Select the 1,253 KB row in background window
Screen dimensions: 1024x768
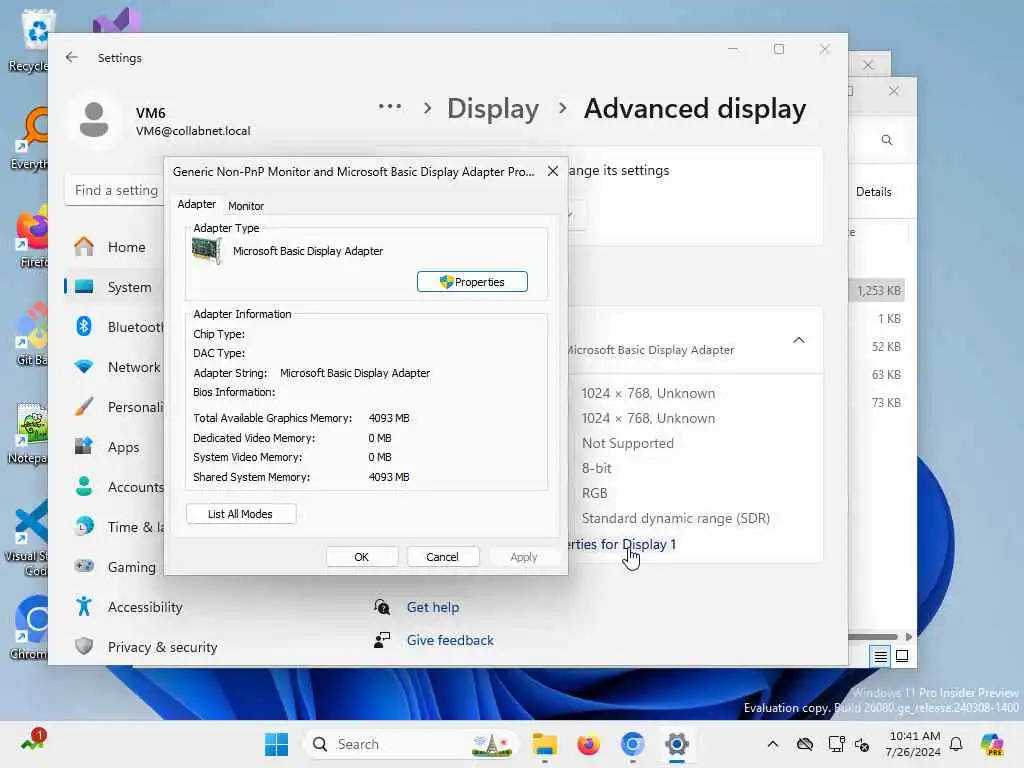pos(877,291)
